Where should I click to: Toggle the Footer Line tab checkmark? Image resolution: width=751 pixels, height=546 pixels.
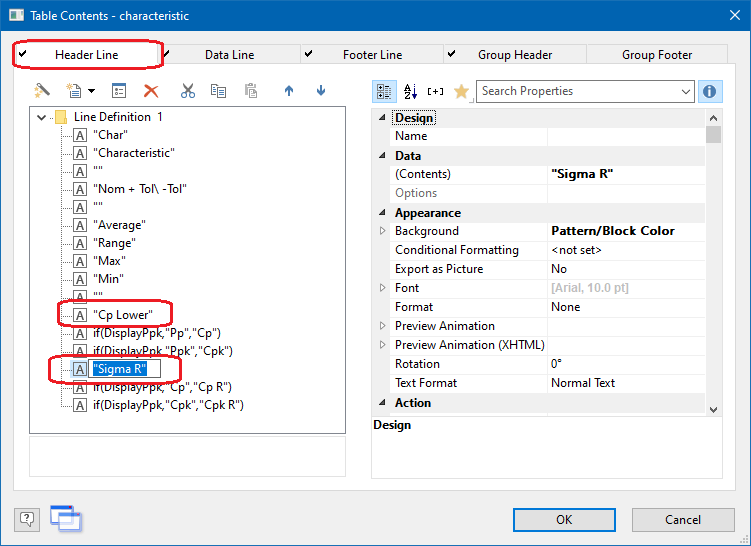[308, 53]
